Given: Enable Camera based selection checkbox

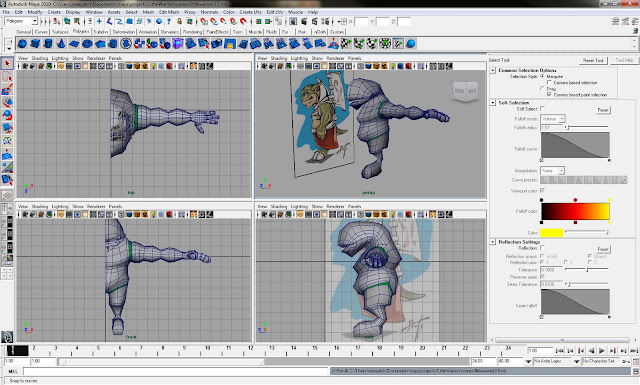Looking at the screenshot, I should coord(549,82).
